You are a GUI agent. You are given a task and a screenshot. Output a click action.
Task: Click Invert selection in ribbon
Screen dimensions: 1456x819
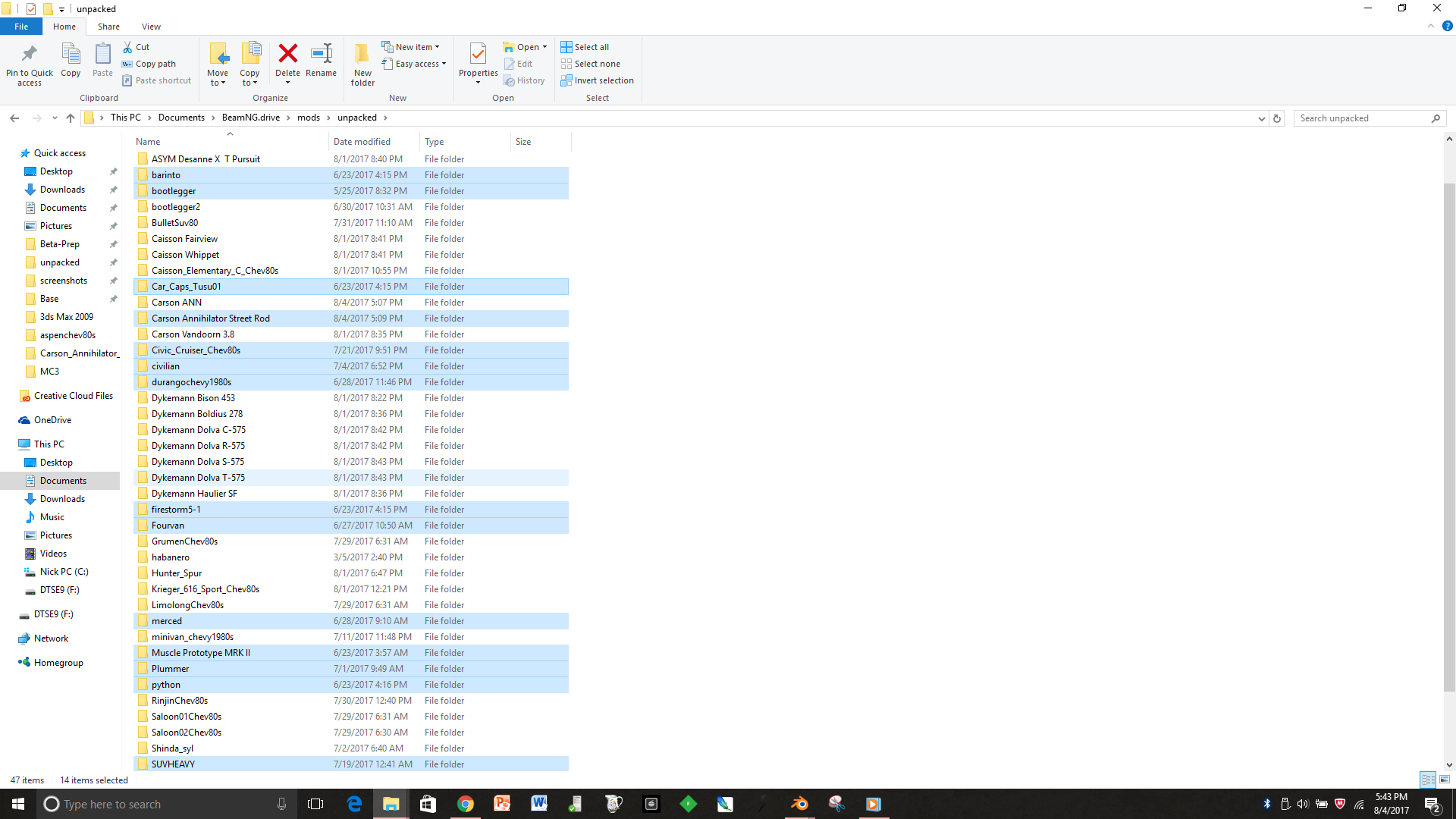(597, 80)
